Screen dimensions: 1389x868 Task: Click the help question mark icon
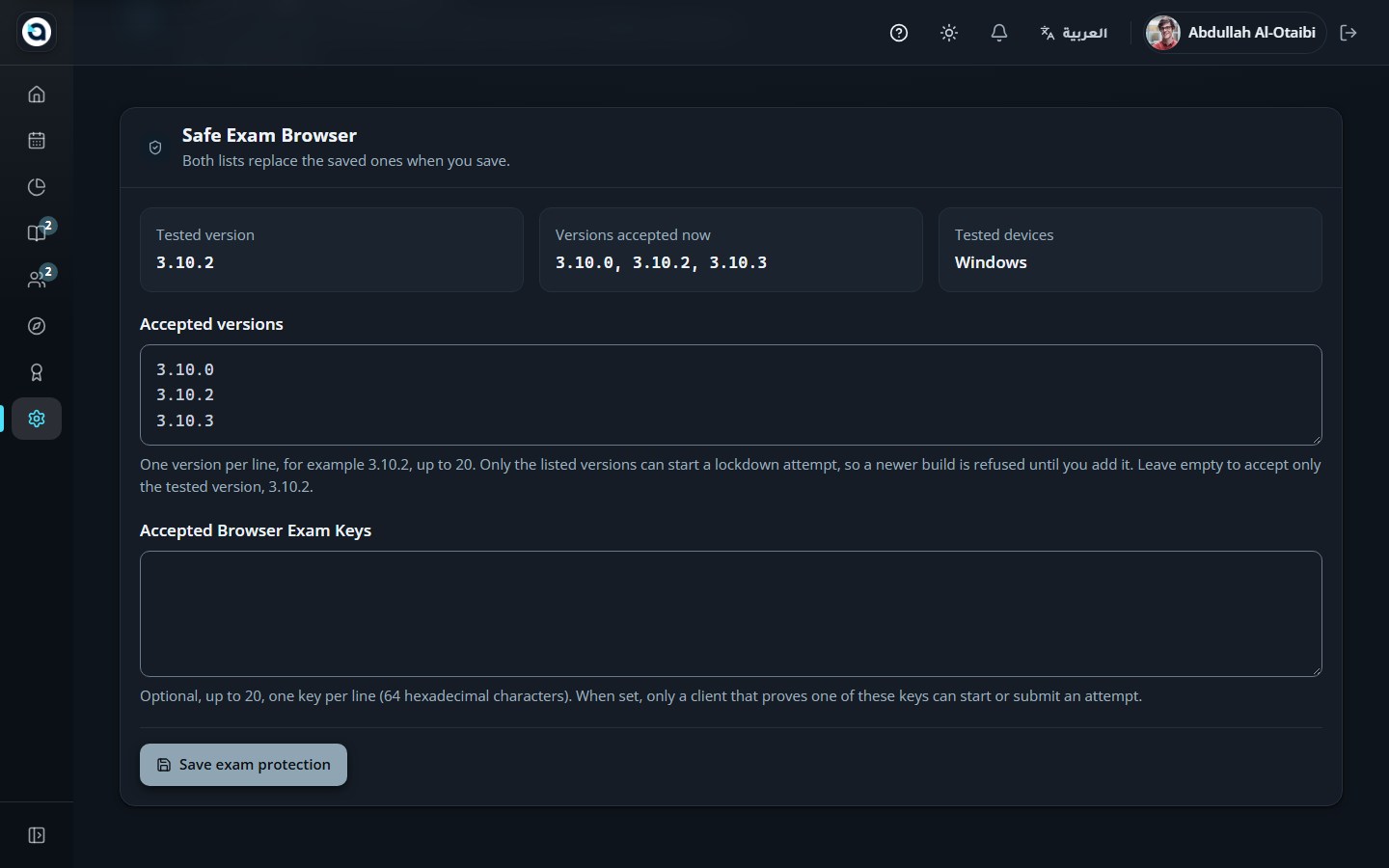tap(899, 33)
